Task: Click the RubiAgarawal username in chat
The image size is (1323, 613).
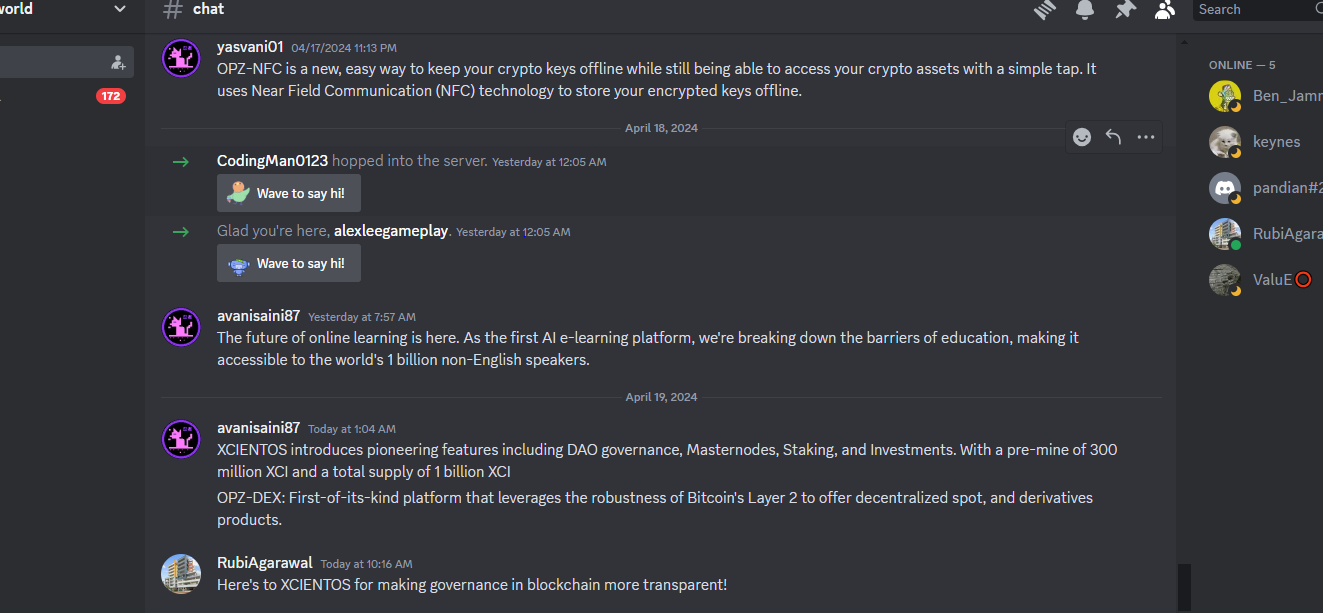Action: [265, 563]
